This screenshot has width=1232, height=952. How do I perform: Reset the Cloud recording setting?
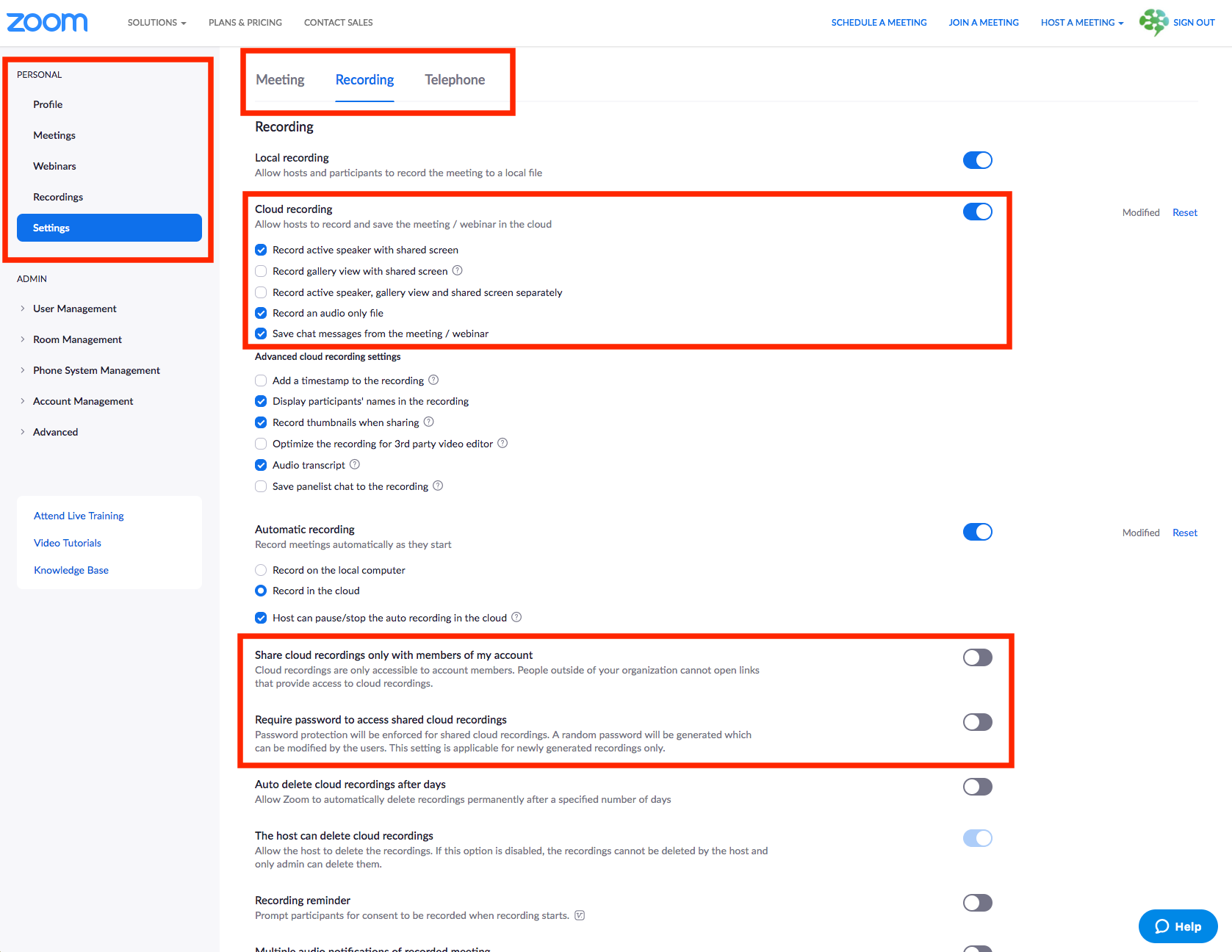click(1185, 212)
